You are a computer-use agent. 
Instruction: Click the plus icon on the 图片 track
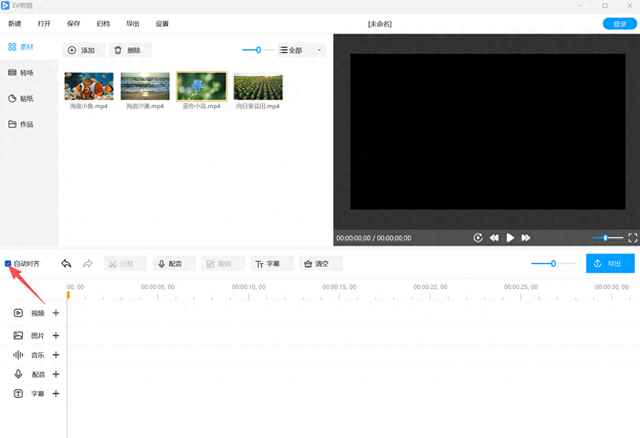[x=56, y=334]
